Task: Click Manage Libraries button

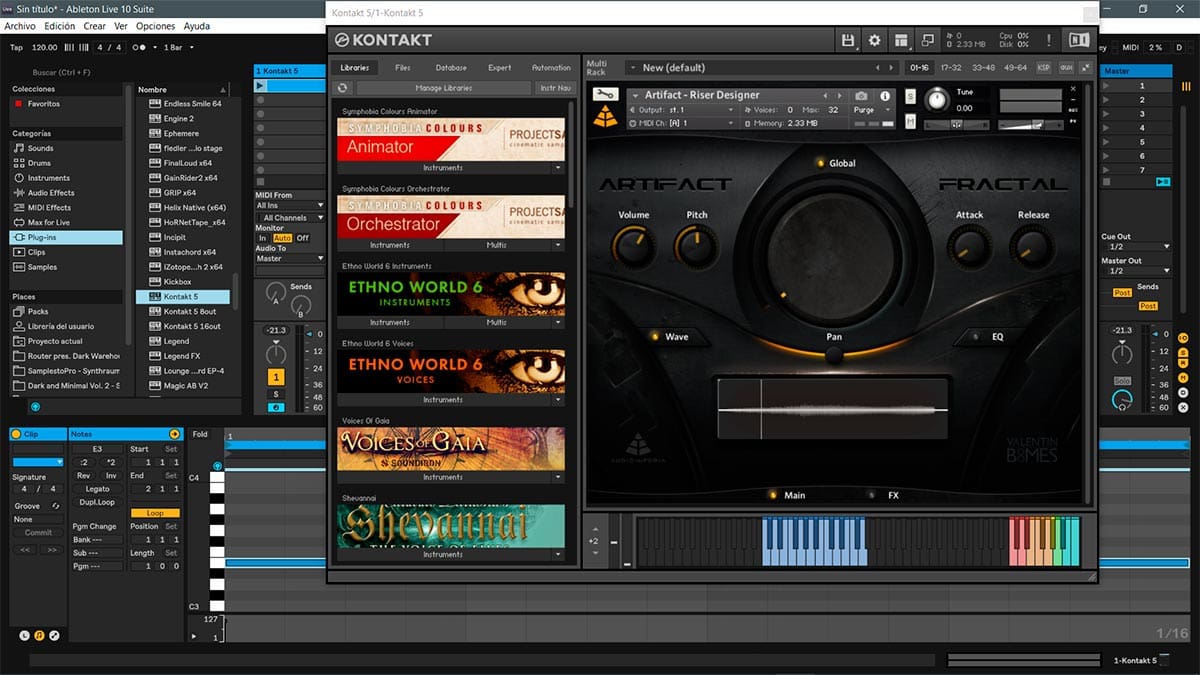Action: (443, 88)
